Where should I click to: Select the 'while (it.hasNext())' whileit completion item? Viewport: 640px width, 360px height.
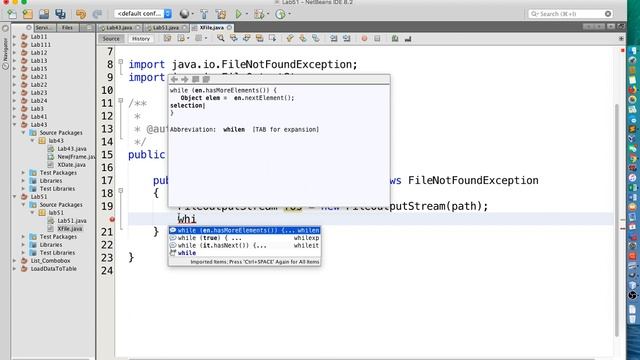(x=244, y=246)
